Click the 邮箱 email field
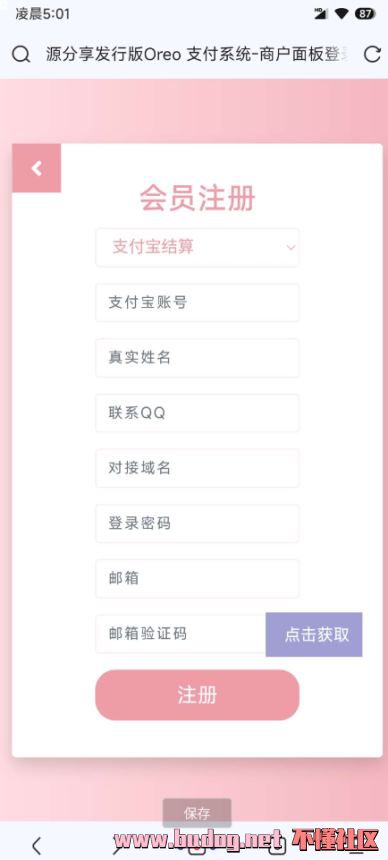Viewport: 388px width, 860px height. (x=197, y=578)
